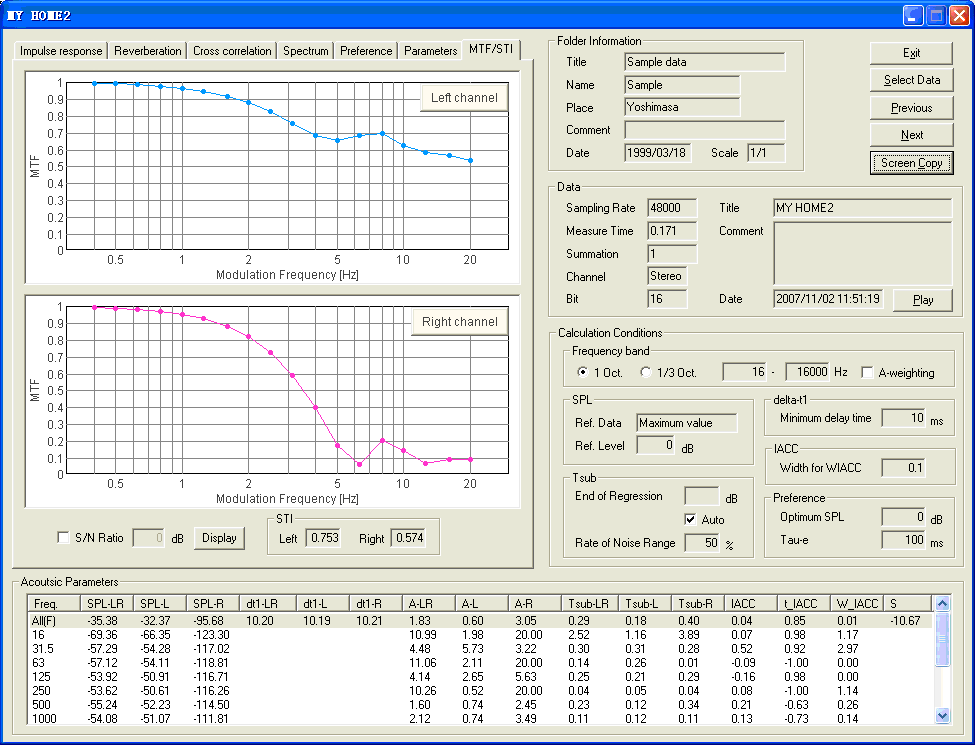Image resolution: width=975 pixels, height=745 pixels.
Task: Click the Exit button
Action: (x=912, y=53)
